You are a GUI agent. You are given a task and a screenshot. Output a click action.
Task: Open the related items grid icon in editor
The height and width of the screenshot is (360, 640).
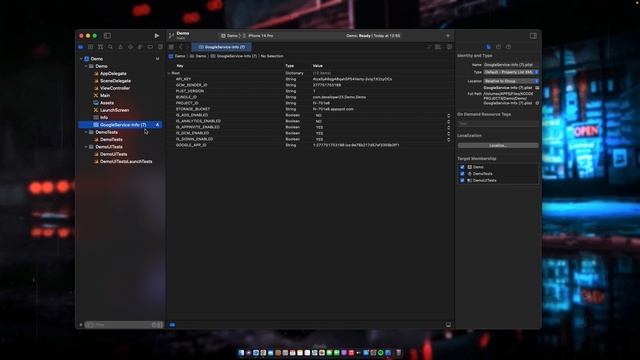click(171, 47)
